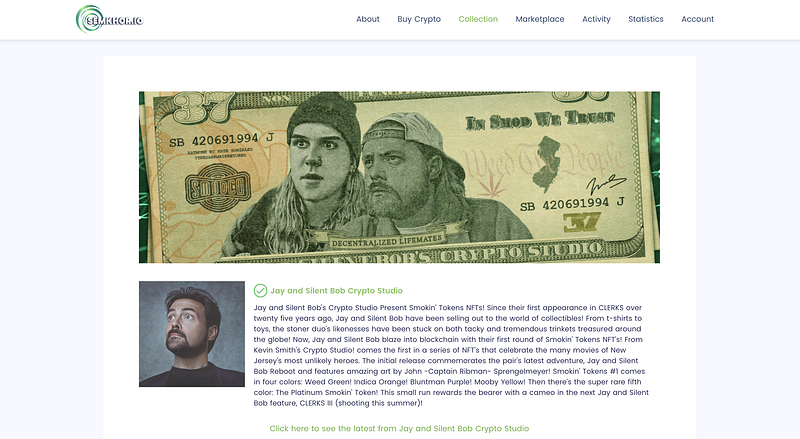Open the Marketplace section
The image size is (800, 439).
click(540, 19)
